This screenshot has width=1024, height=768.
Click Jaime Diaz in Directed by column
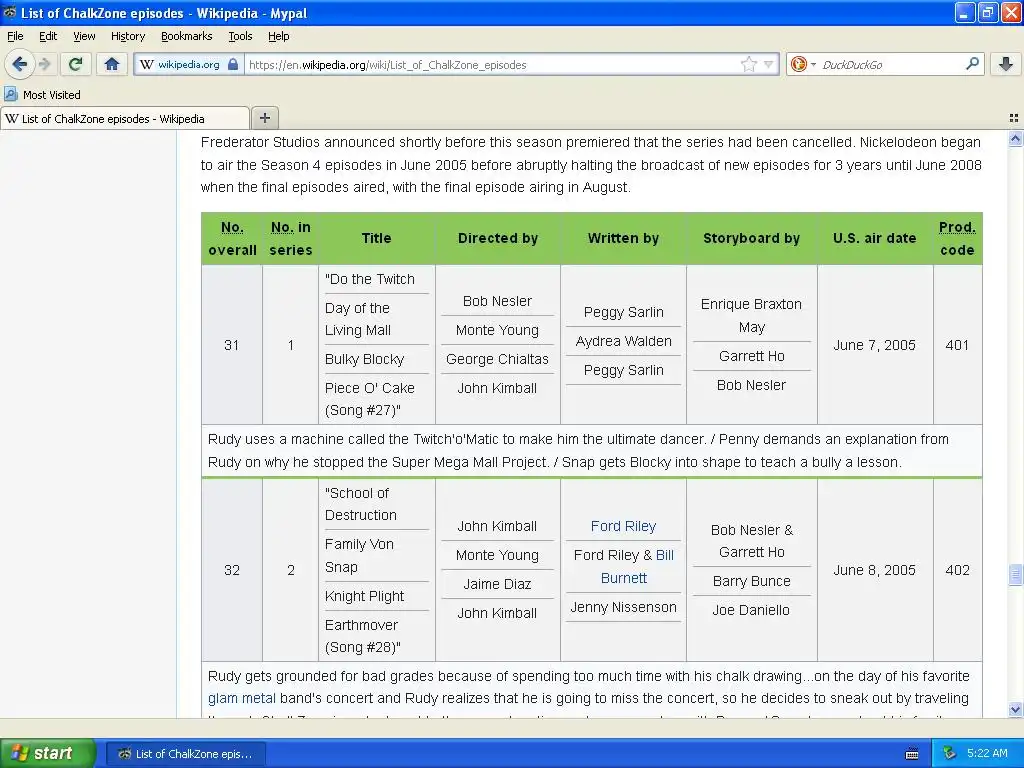pyautogui.click(x=497, y=584)
